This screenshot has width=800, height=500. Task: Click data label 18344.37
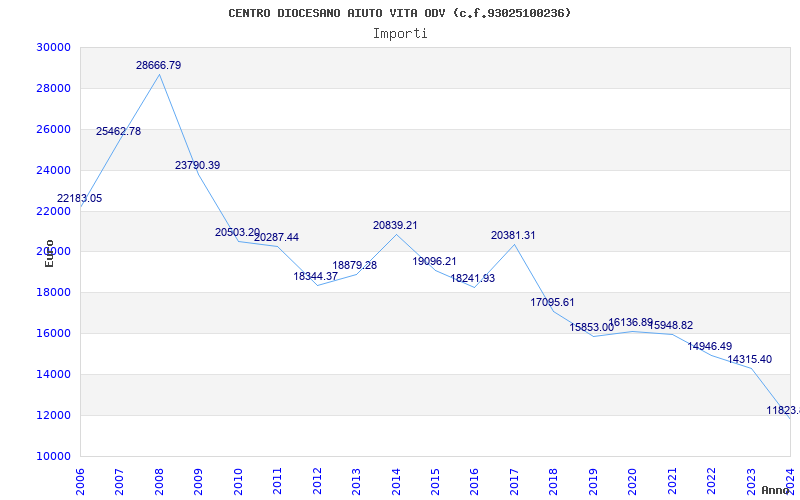tap(315, 276)
